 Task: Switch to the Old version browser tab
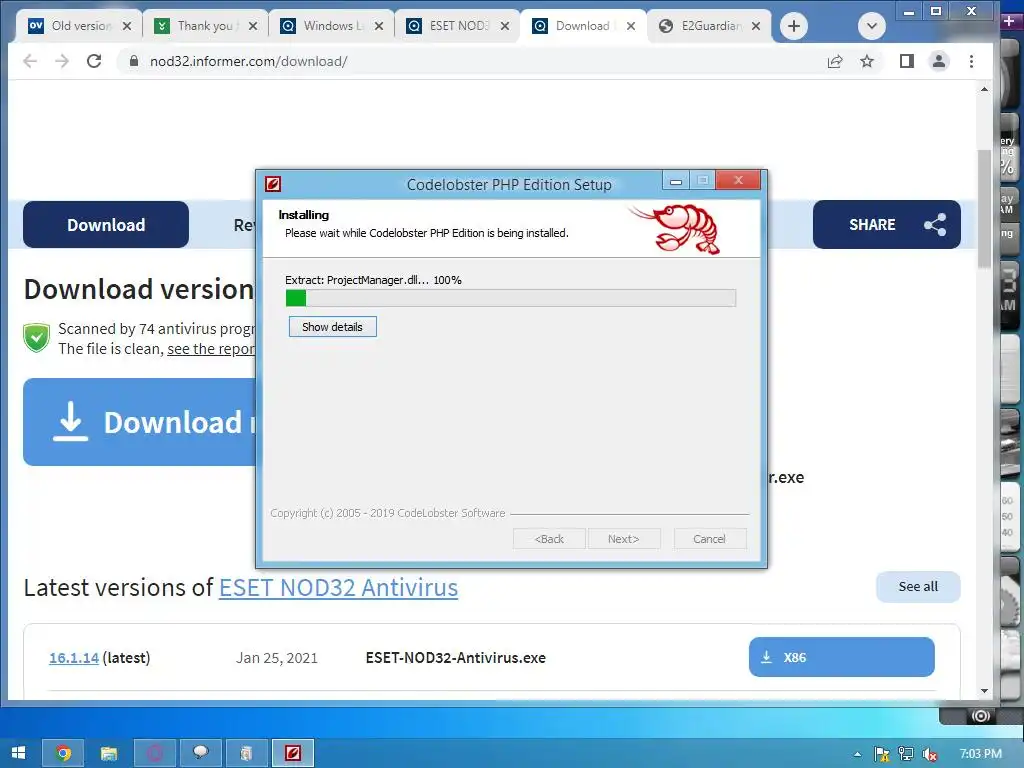coord(78,26)
